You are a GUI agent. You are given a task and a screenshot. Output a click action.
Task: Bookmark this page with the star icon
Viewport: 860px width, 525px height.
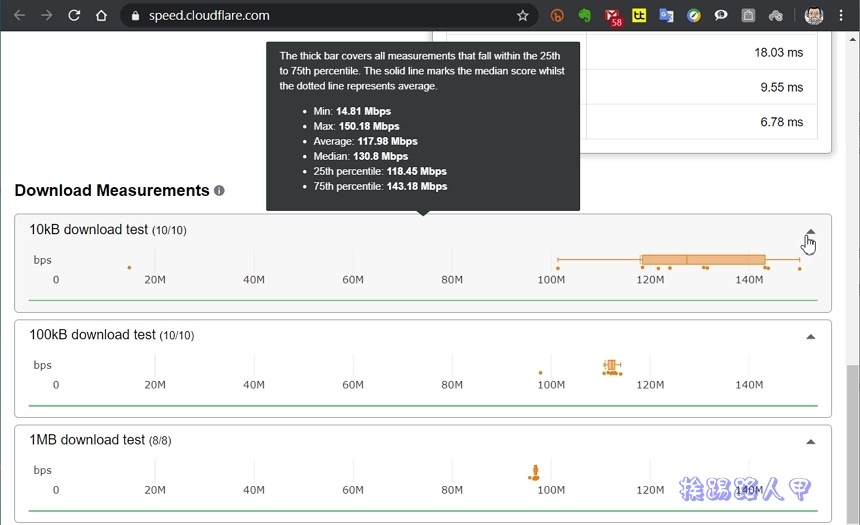[x=523, y=15]
